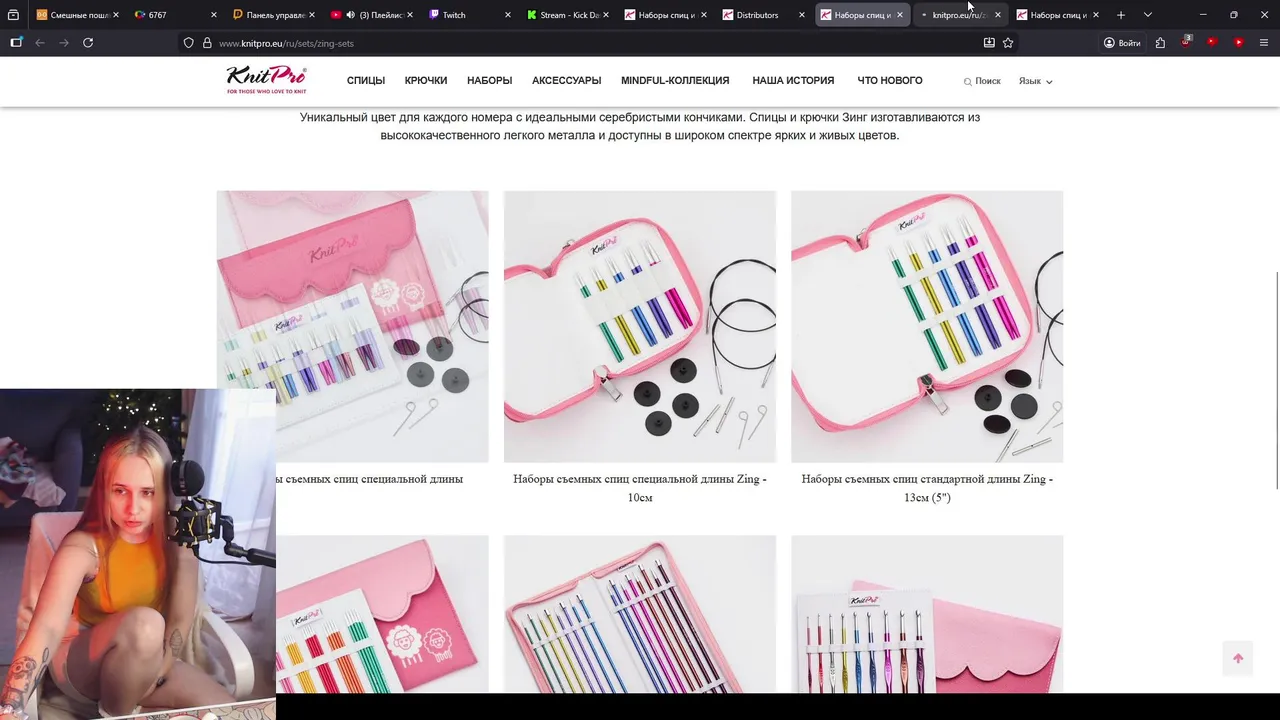1280x720 pixels.
Task: Toggle the browser sidebar icon
Action: click(16, 43)
